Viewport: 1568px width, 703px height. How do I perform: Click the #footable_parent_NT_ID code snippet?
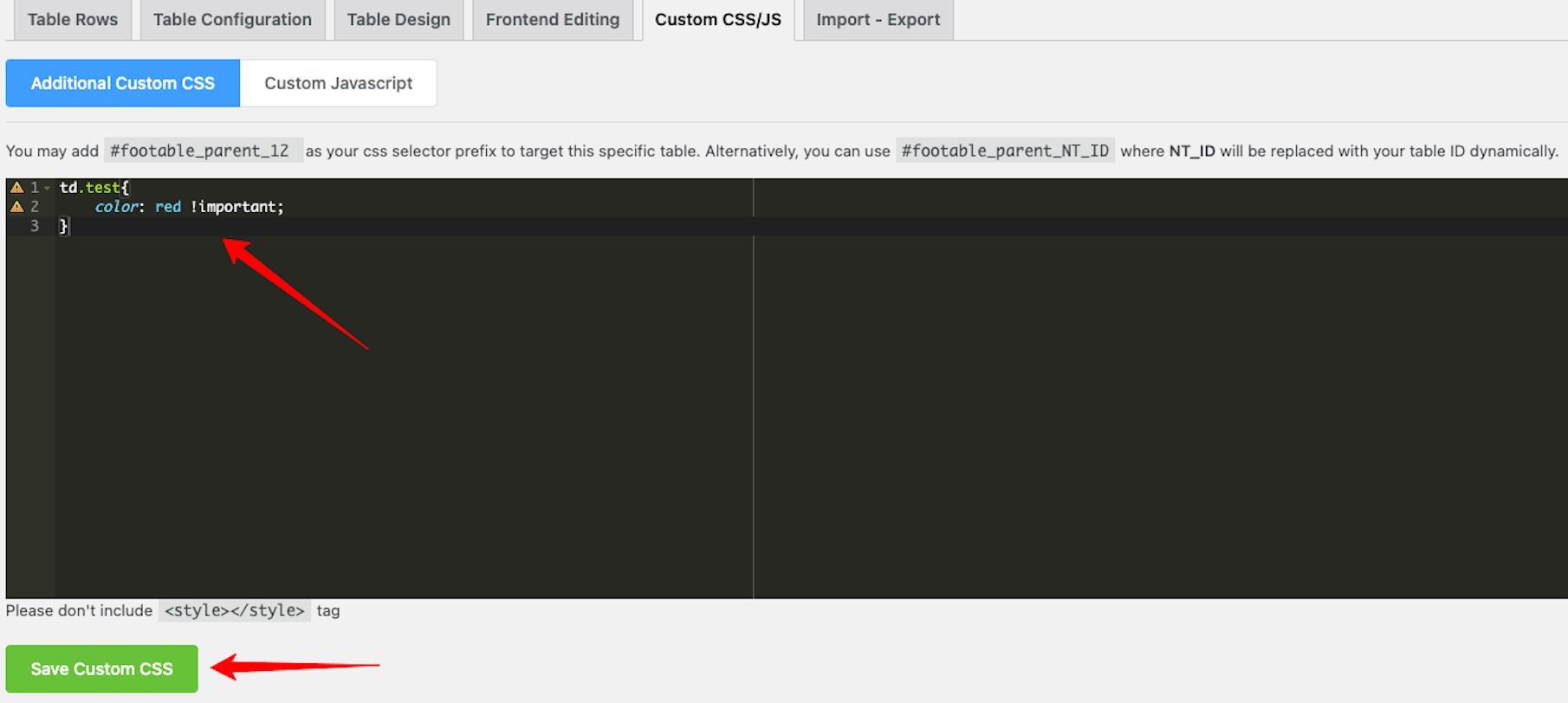click(x=1005, y=151)
